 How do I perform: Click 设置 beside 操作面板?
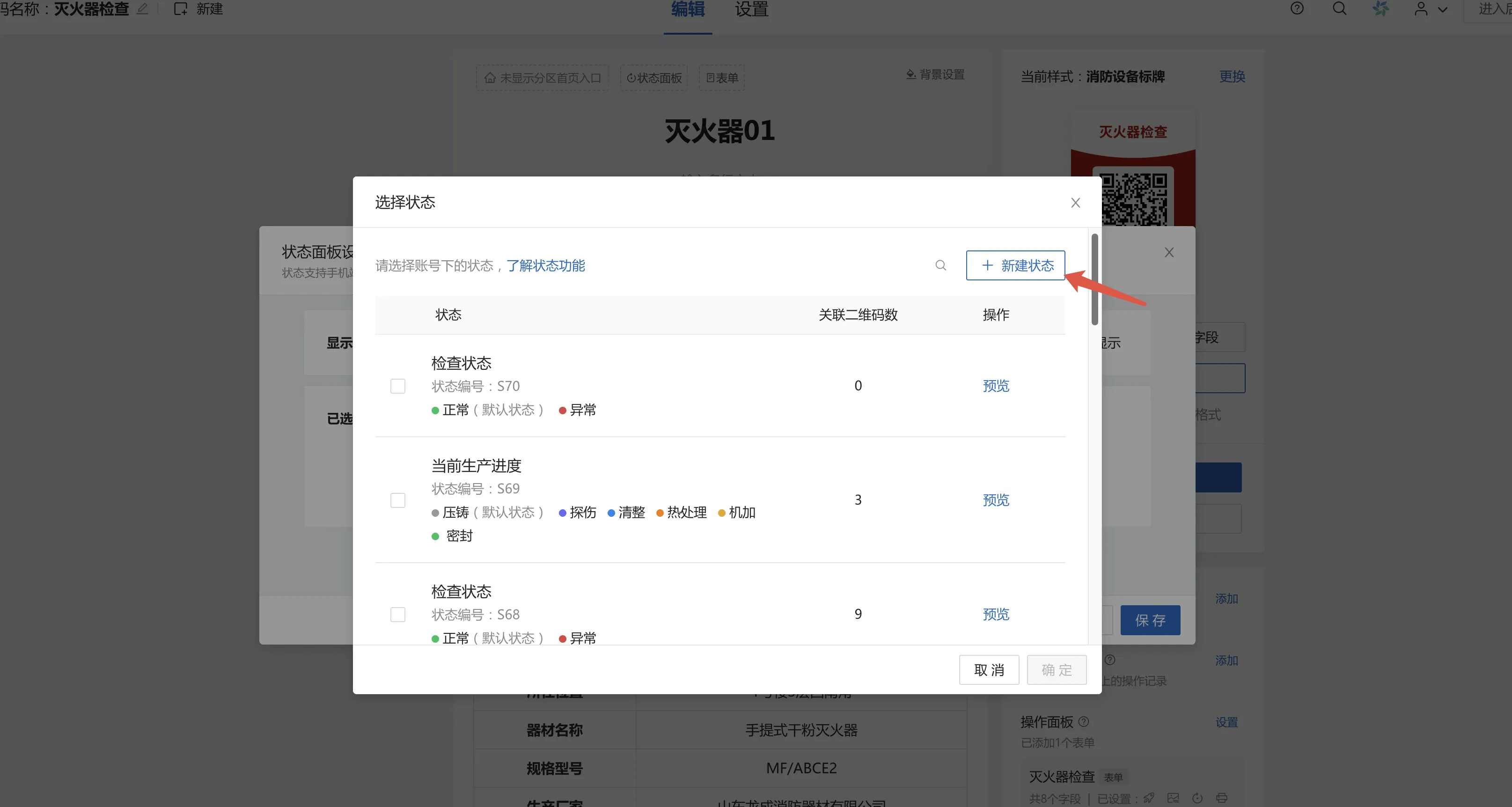coord(1226,722)
